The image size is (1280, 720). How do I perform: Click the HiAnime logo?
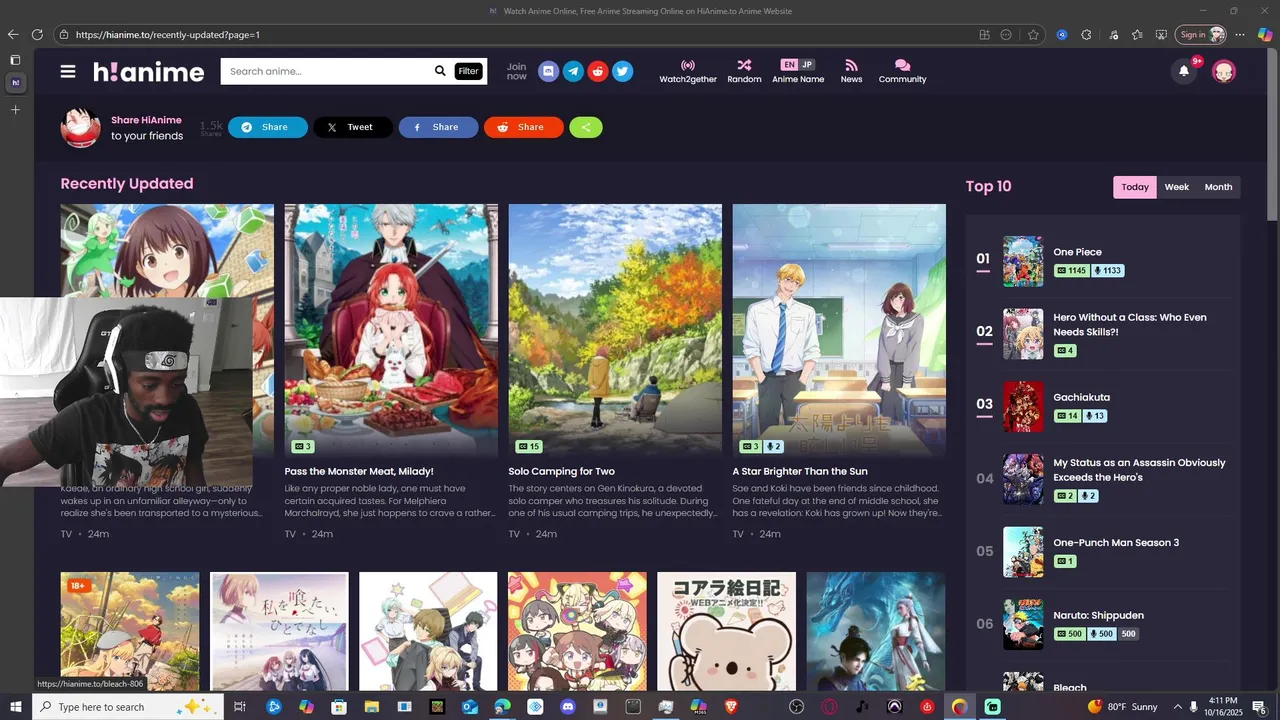pyautogui.click(x=149, y=71)
